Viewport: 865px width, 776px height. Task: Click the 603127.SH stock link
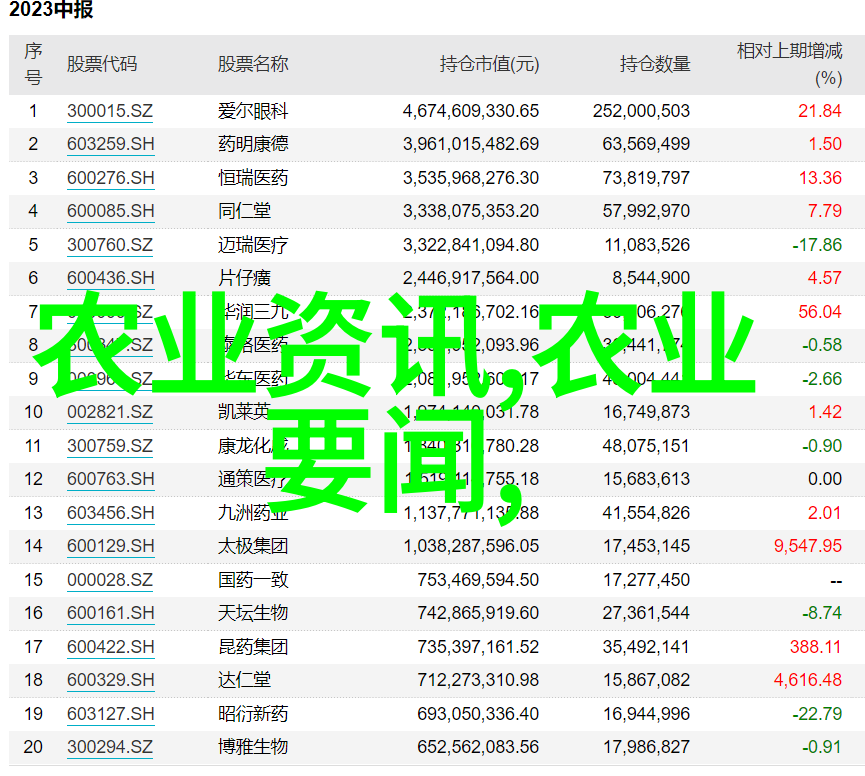click(110, 714)
